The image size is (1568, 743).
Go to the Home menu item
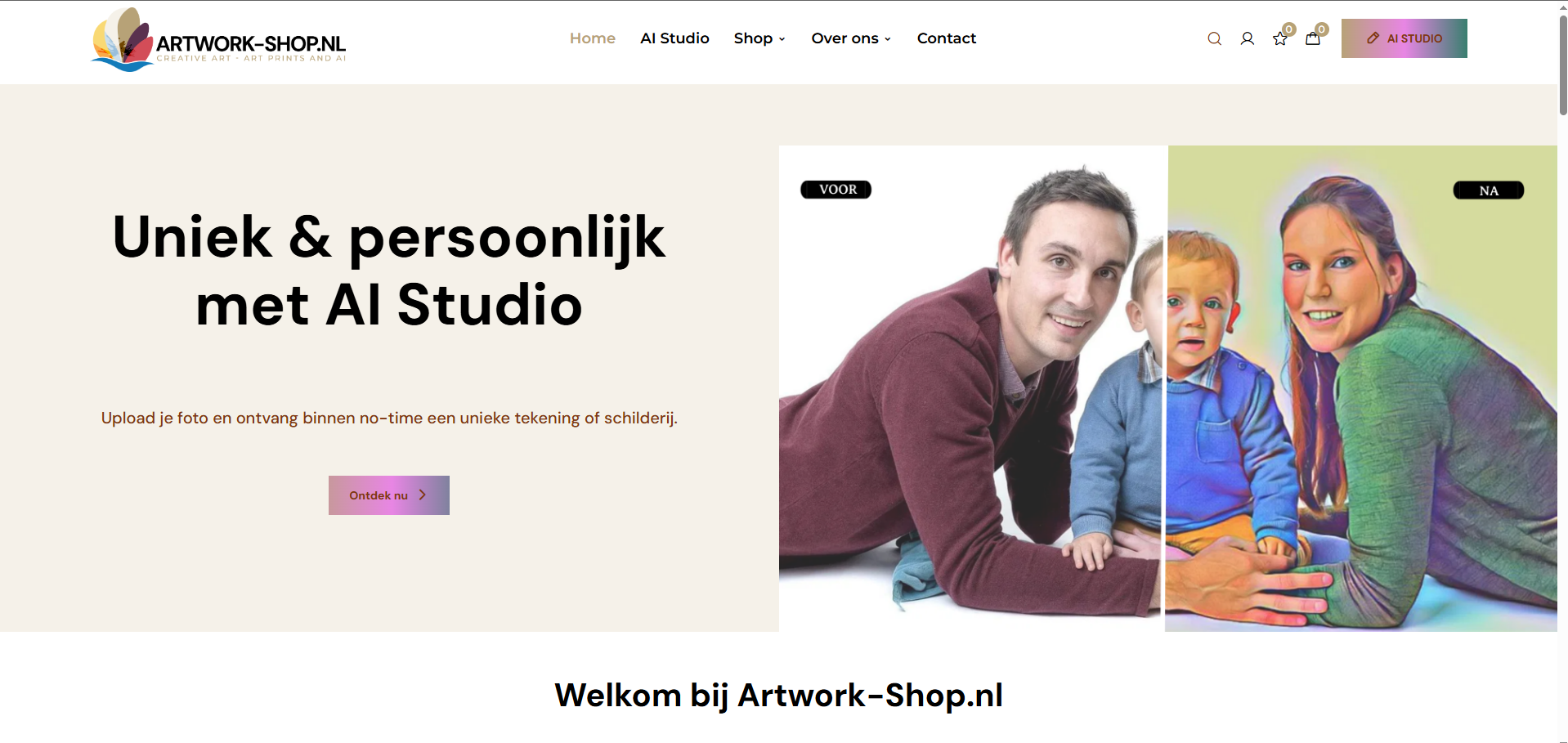(x=592, y=38)
